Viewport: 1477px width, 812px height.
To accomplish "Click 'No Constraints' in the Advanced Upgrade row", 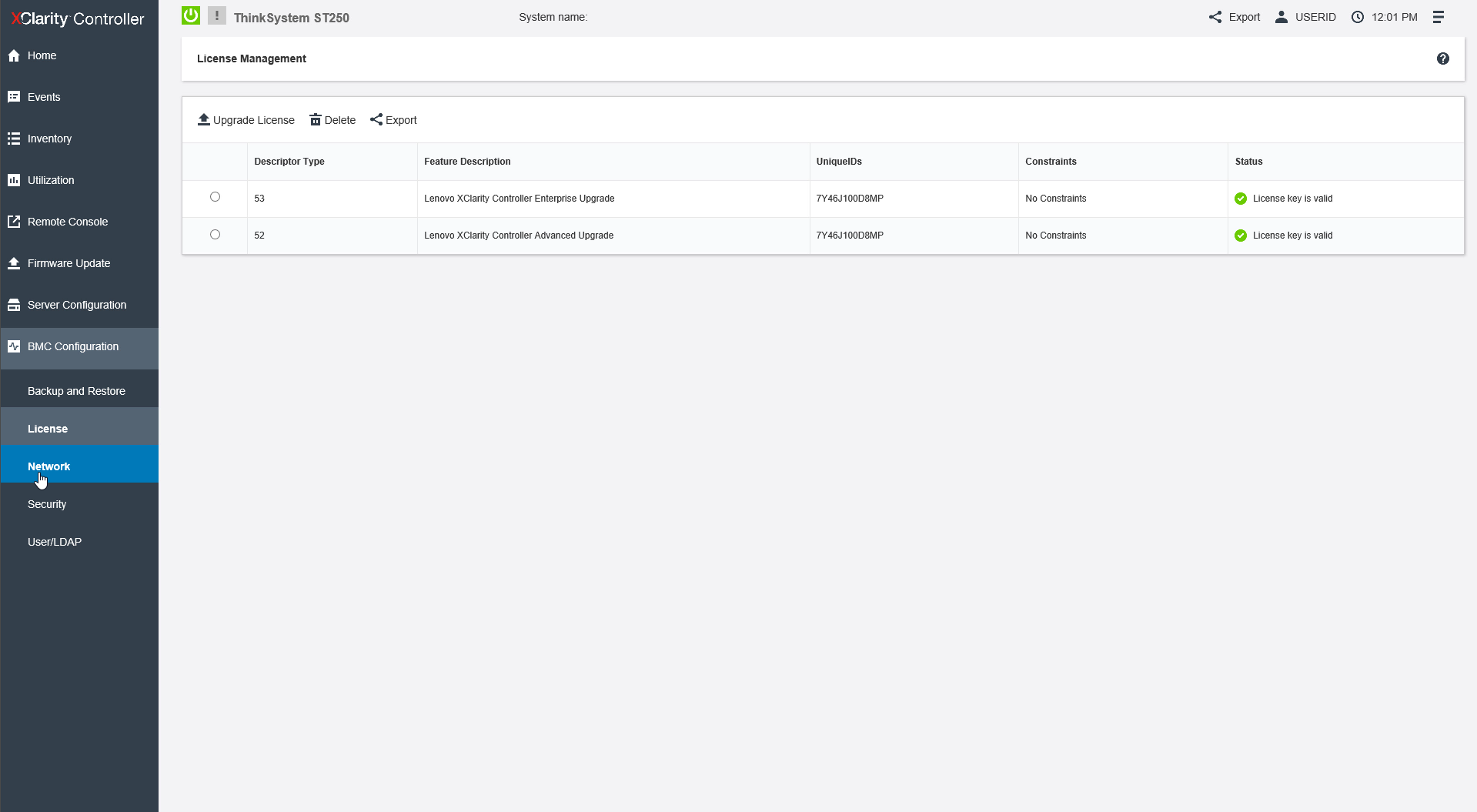I will [1056, 236].
